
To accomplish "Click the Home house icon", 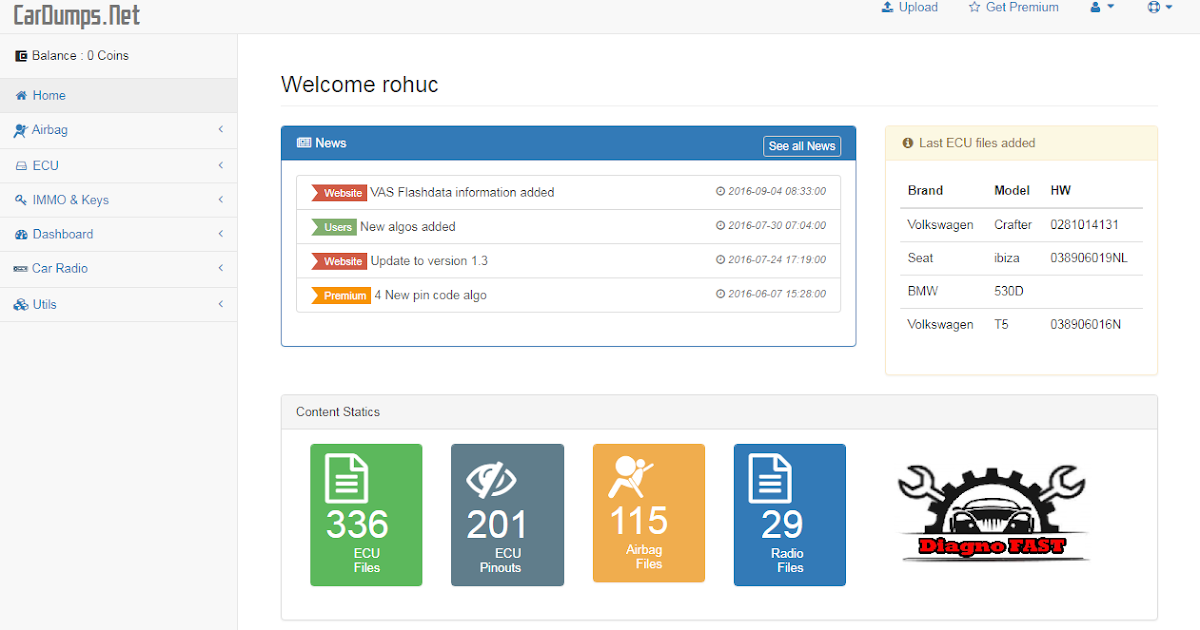I will tap(21, 96).
